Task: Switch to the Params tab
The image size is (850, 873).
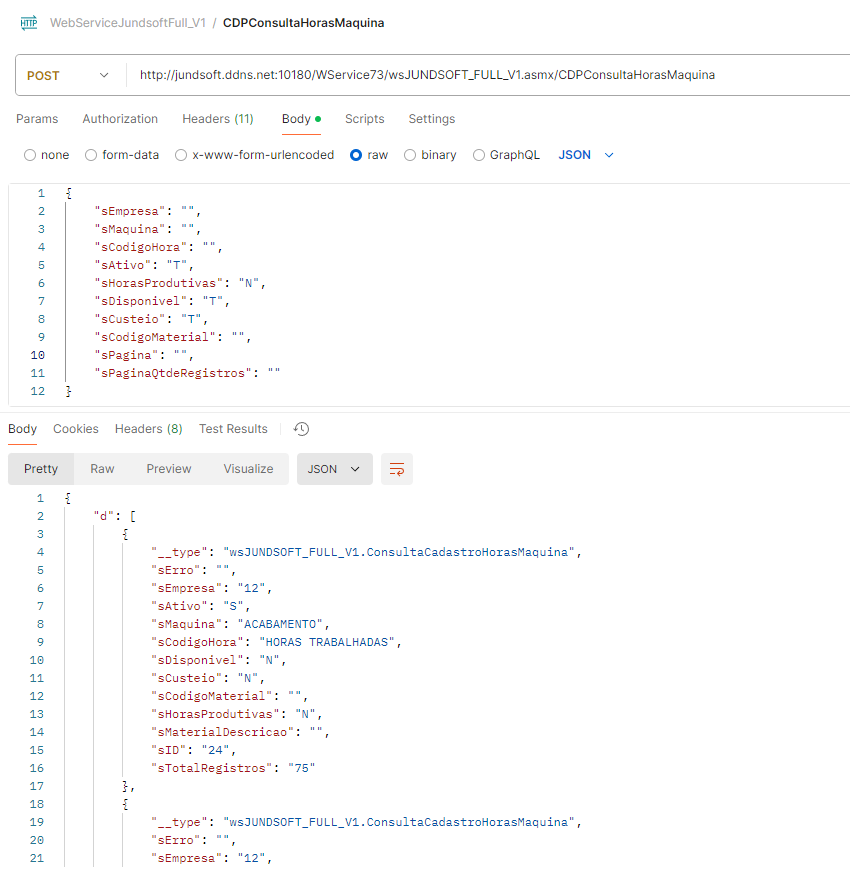Action: coord(37,119)
